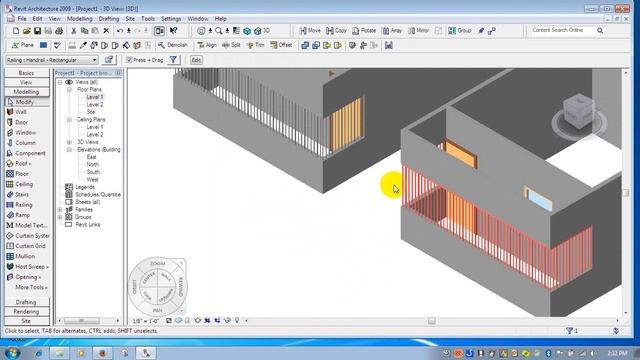Switch to the Basics design bar tab
The image size is (640, 360).
tap(27, 73)
